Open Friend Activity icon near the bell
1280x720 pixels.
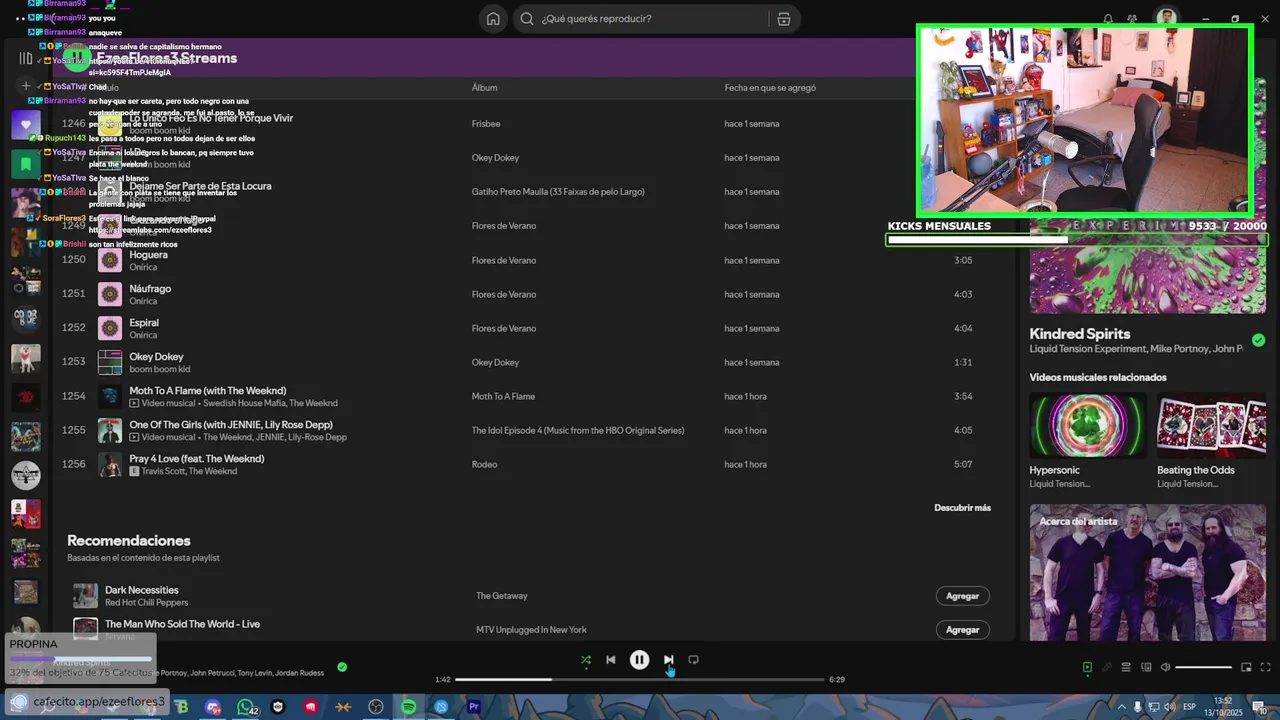(x=1132, y=19)
